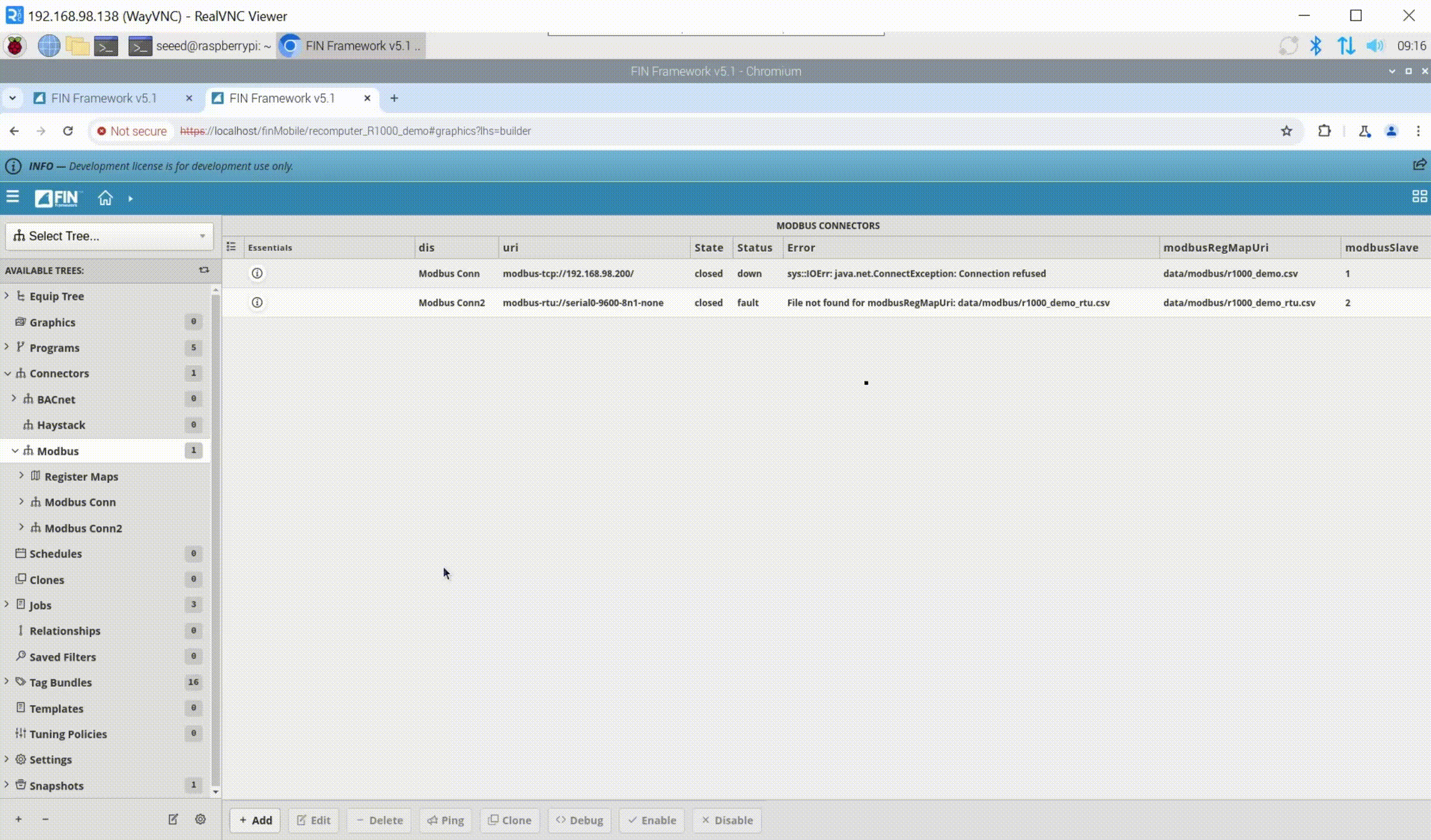Expand the Jobs node

7,605
